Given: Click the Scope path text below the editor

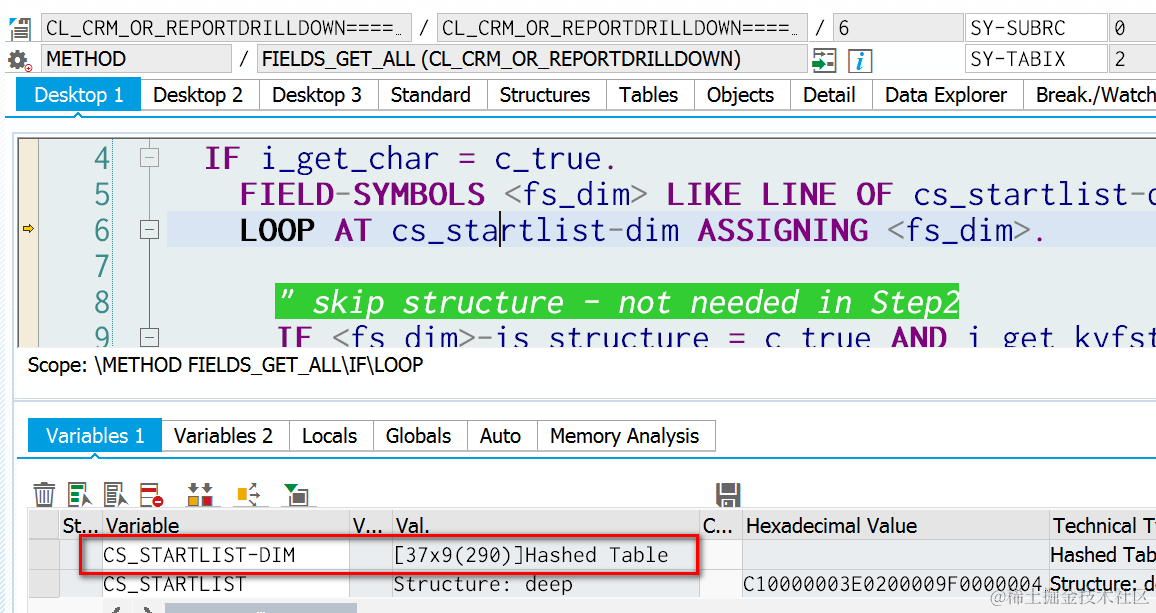Looking at the screenshot, I should point(226,364).
